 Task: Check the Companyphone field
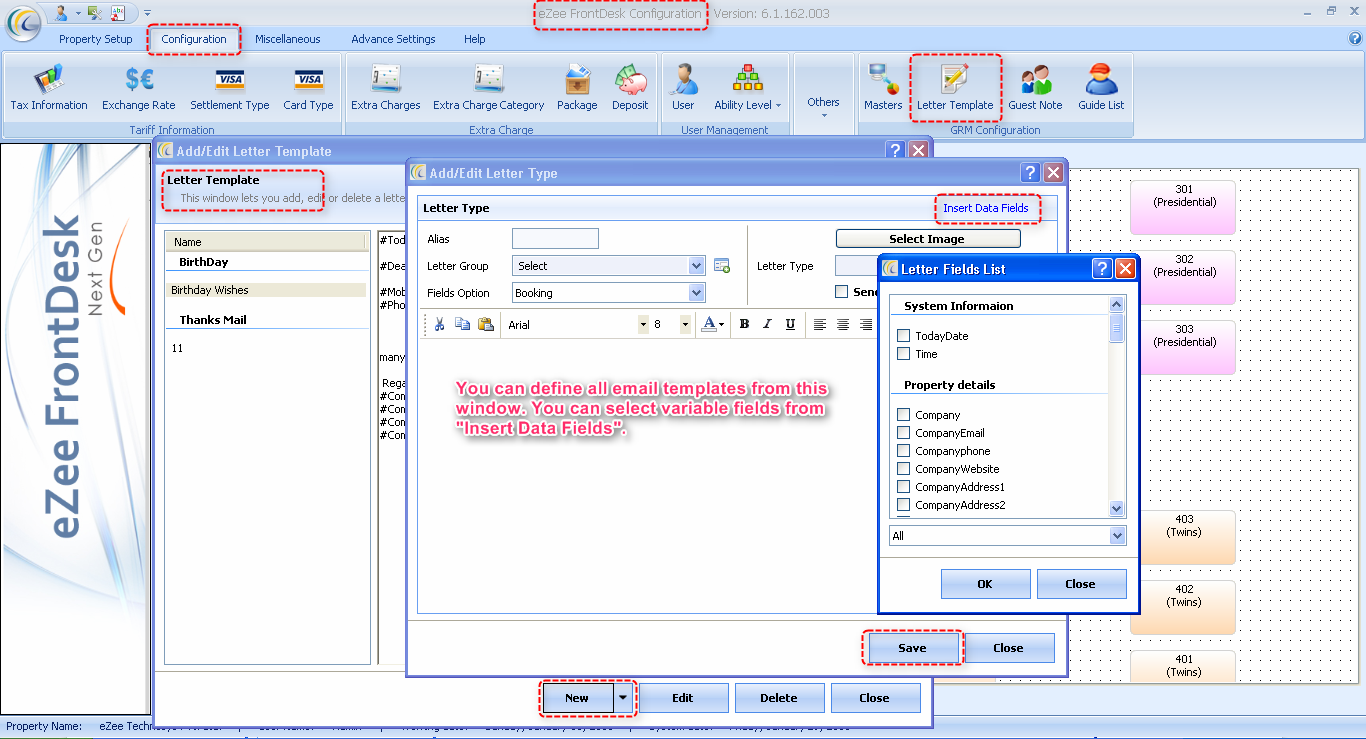pyautogui.click(x=904, y=451)
